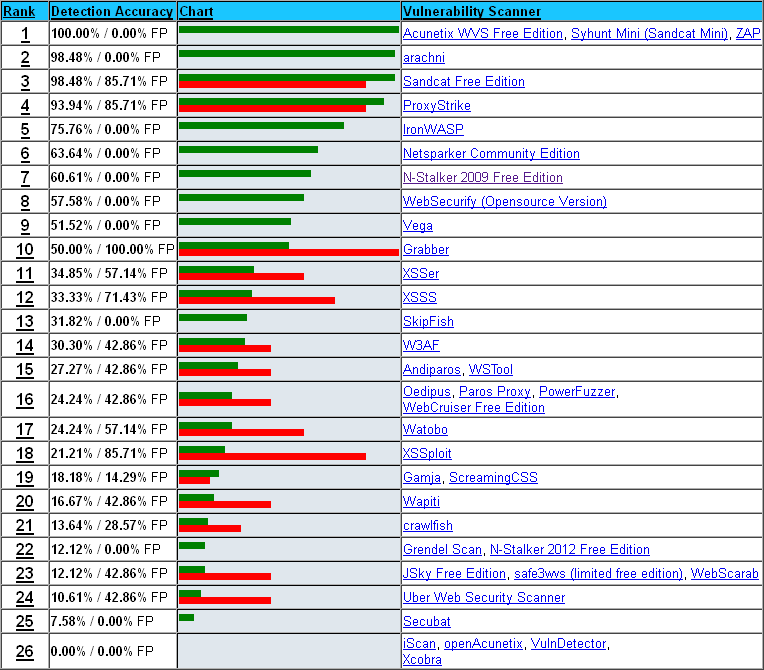Follow the ZAP scanner link
The width and height of the screenshot is (764, 670).
748,34
